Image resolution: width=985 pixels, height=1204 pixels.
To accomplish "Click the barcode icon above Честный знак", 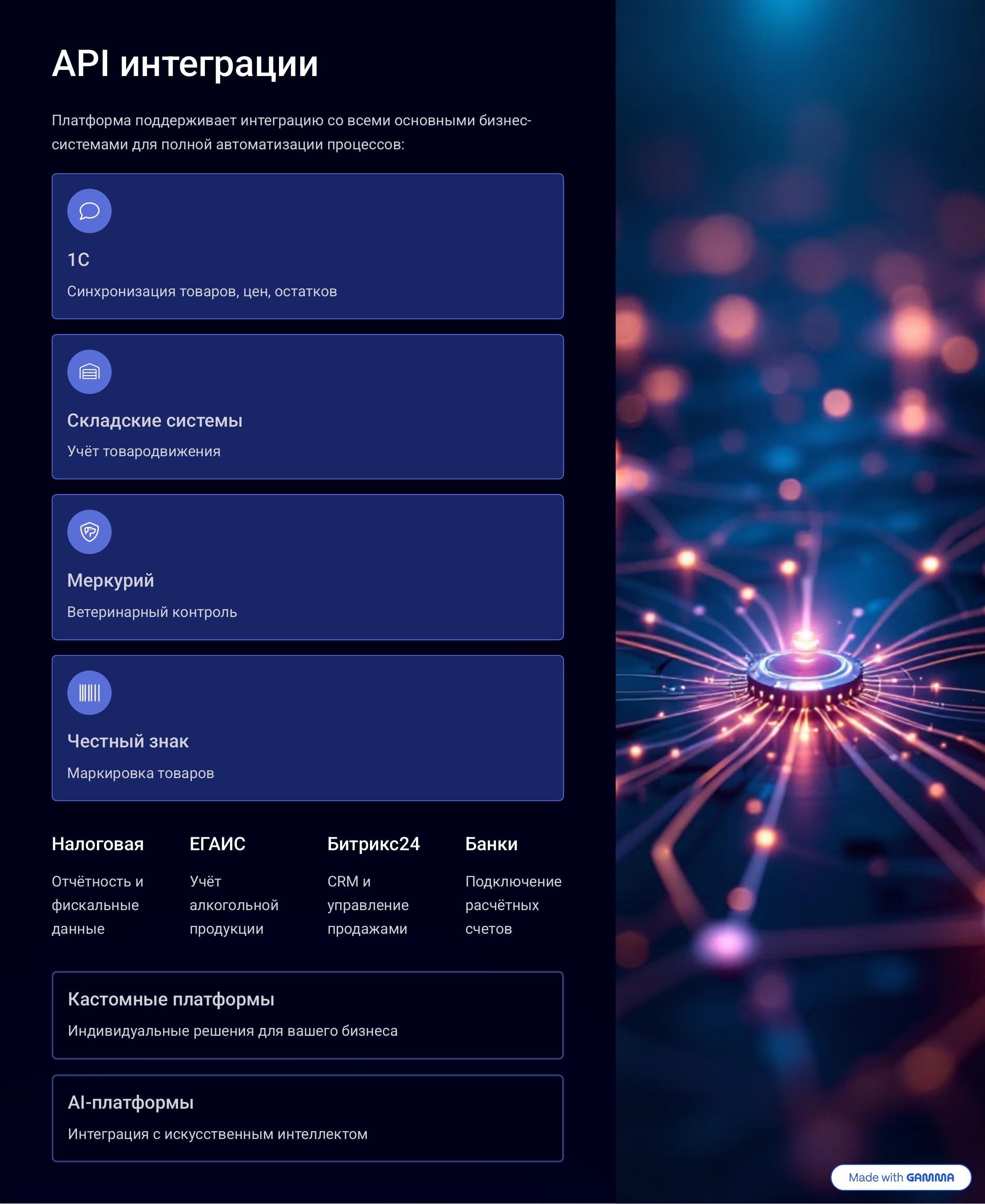I will 89,693.
